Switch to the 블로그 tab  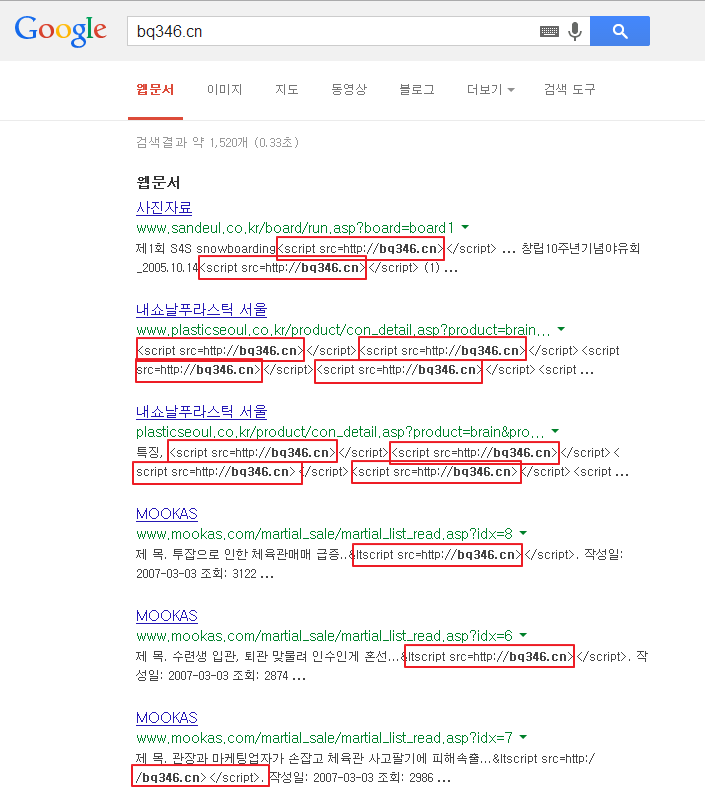tap(417, 90)
